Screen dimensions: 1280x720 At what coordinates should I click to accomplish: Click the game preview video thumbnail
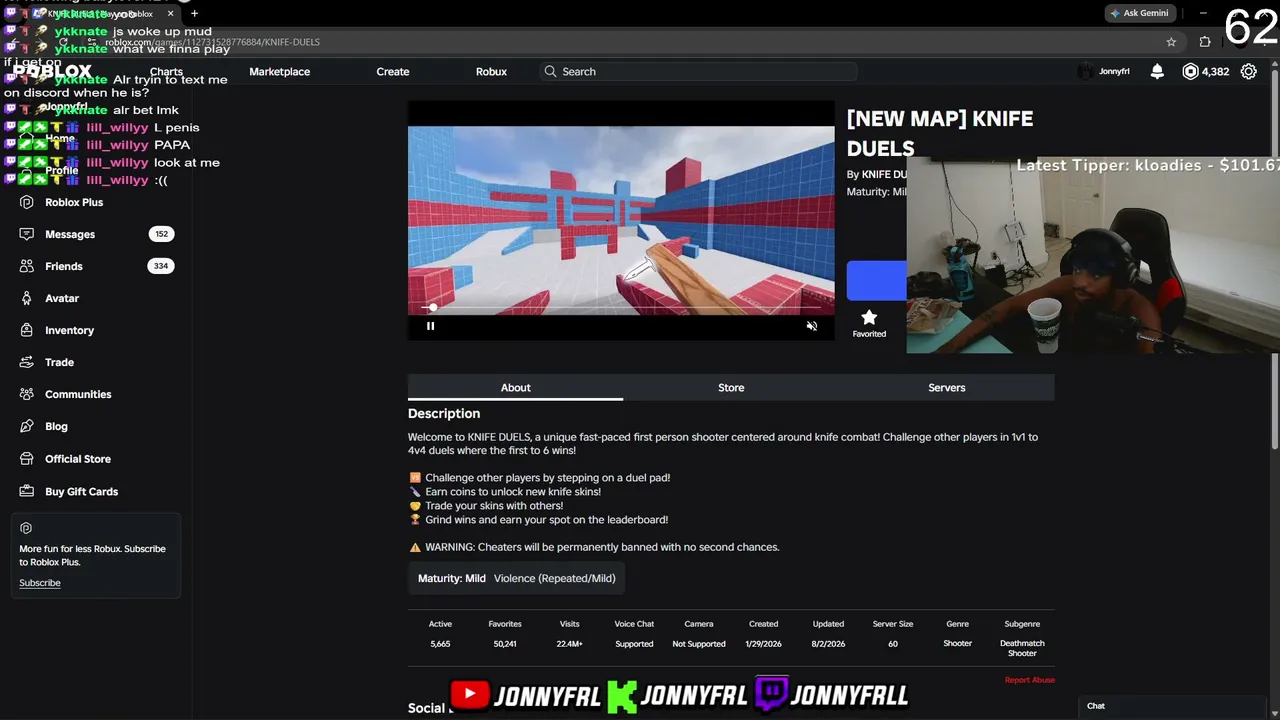(621, 220)
